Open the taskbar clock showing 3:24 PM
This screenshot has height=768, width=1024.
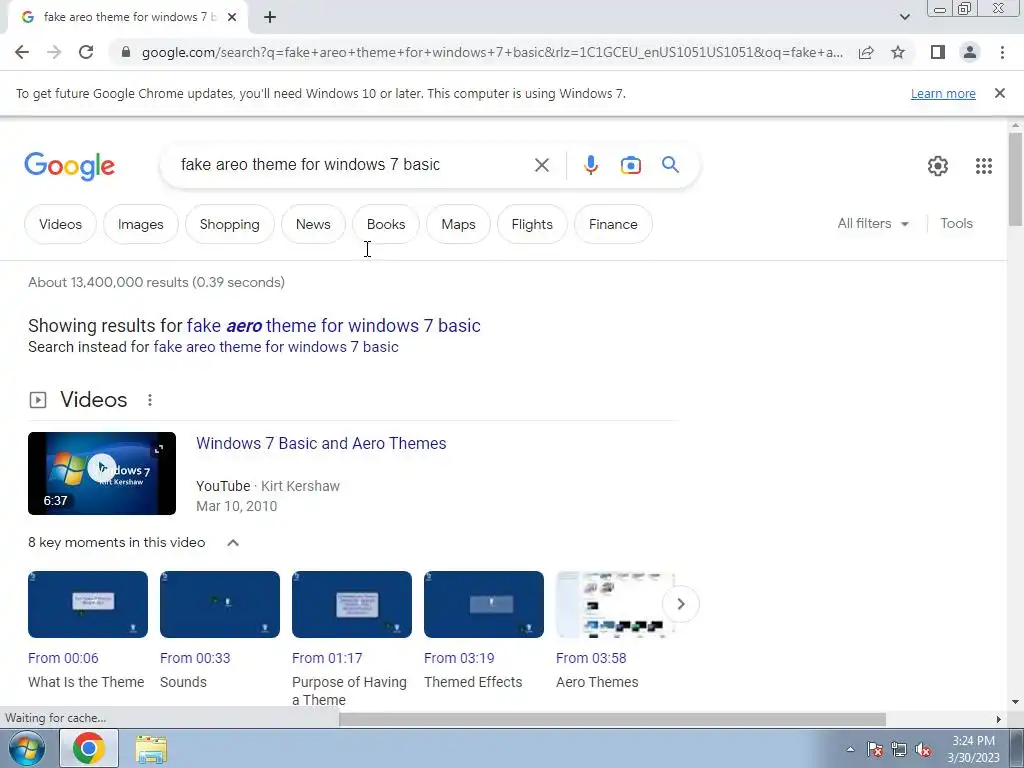click(973, 749)
